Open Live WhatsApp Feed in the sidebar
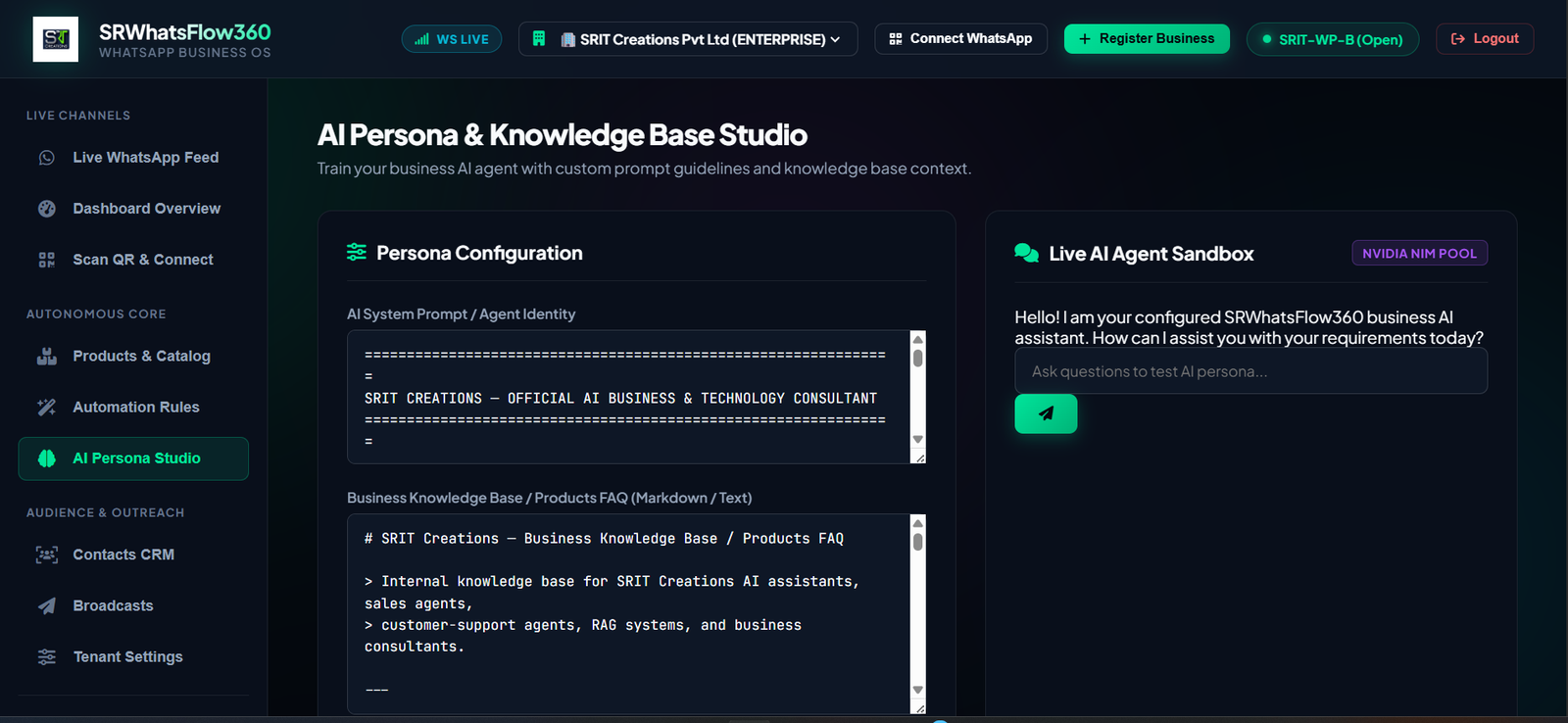 click(133, 158)
